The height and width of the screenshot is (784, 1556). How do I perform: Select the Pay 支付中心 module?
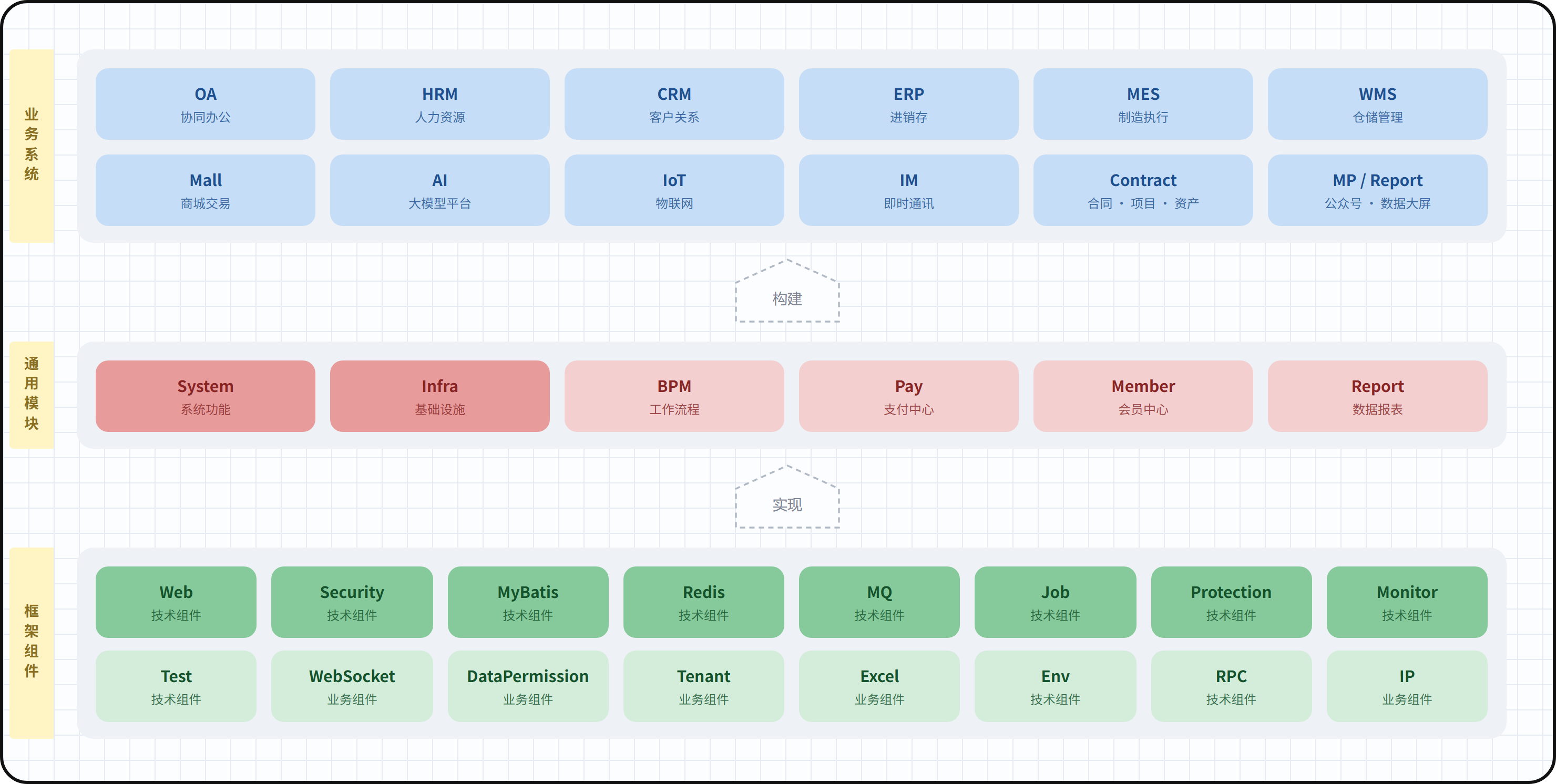(x=908, y=396)
